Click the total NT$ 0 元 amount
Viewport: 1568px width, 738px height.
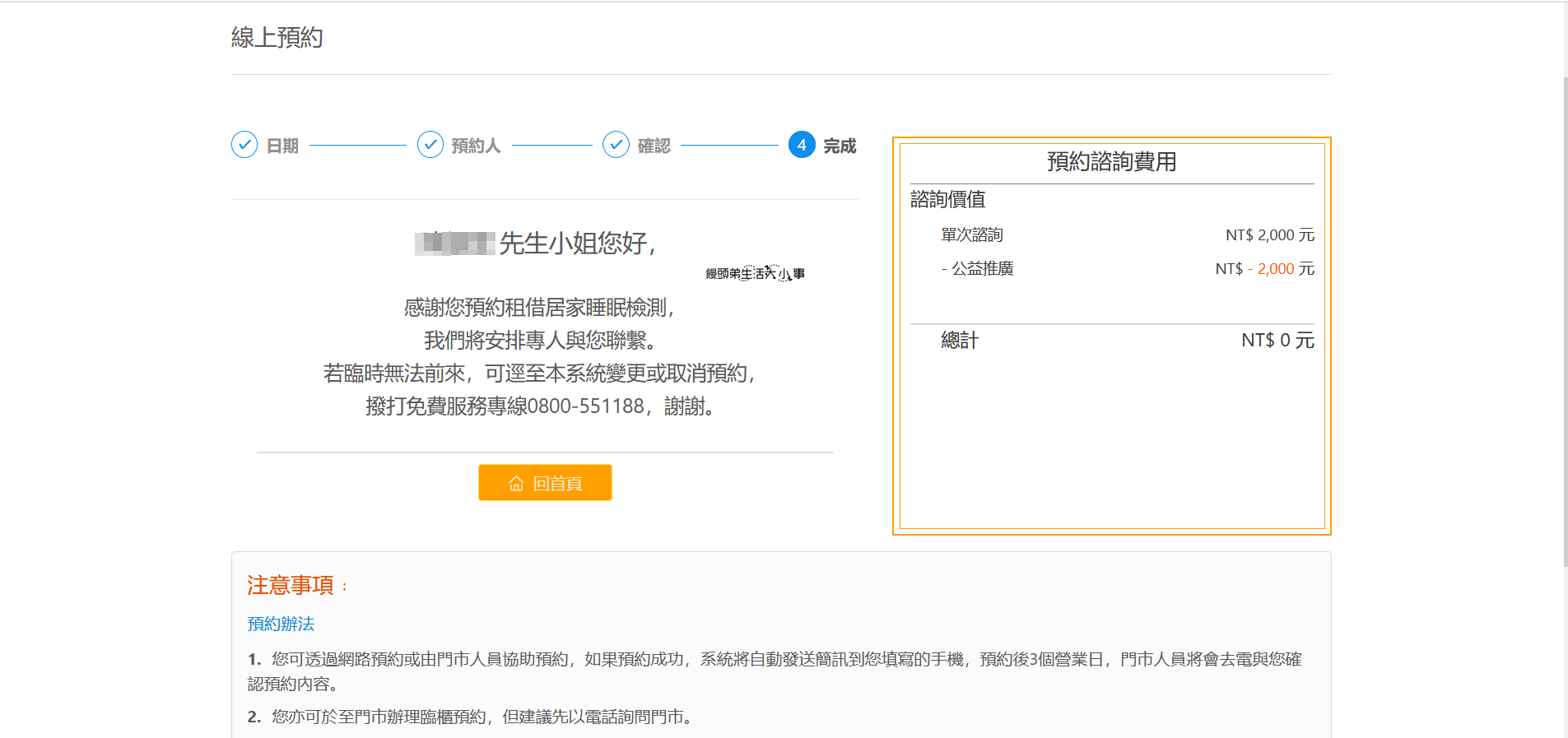pos(1277,340)
